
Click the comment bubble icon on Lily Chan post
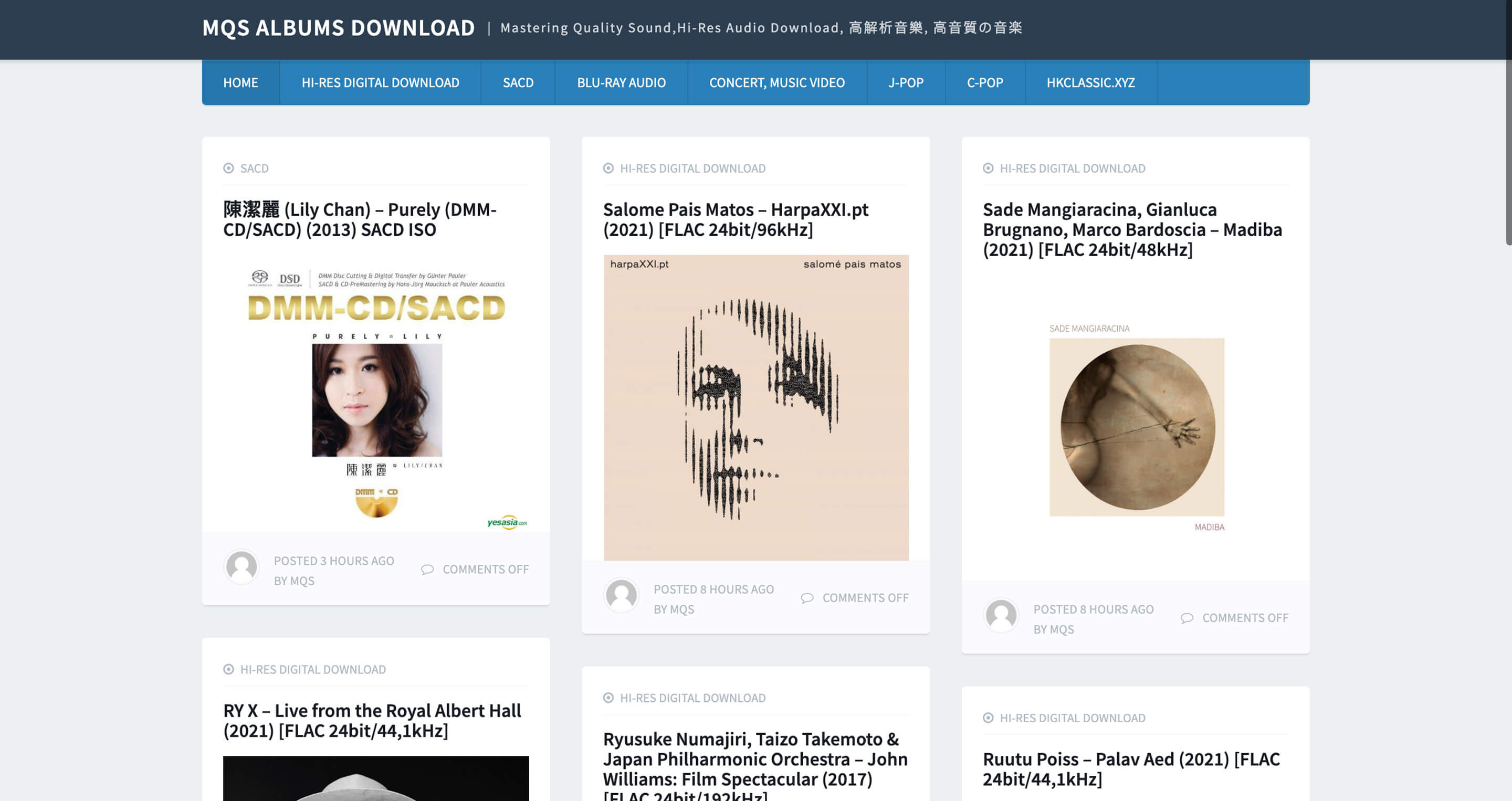[x=427, y=569]
